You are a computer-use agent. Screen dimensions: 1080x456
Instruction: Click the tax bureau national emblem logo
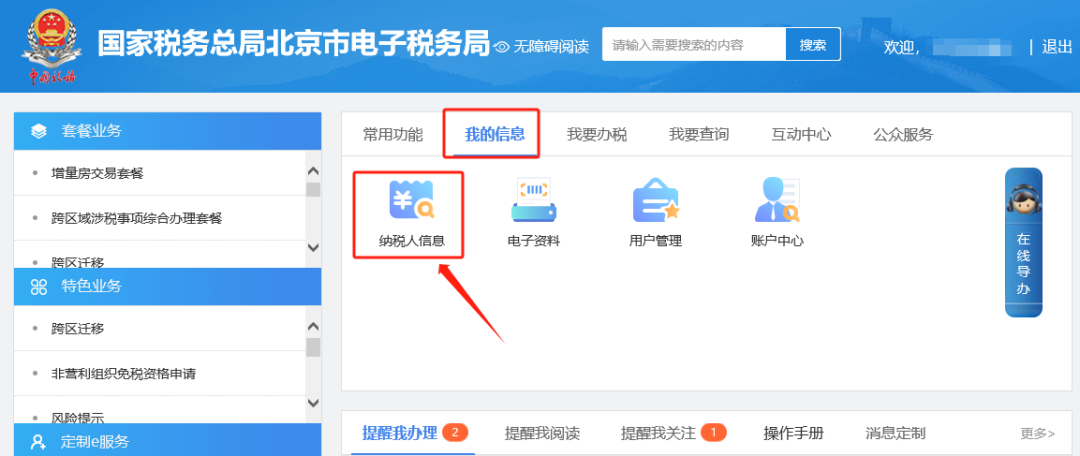50,45
